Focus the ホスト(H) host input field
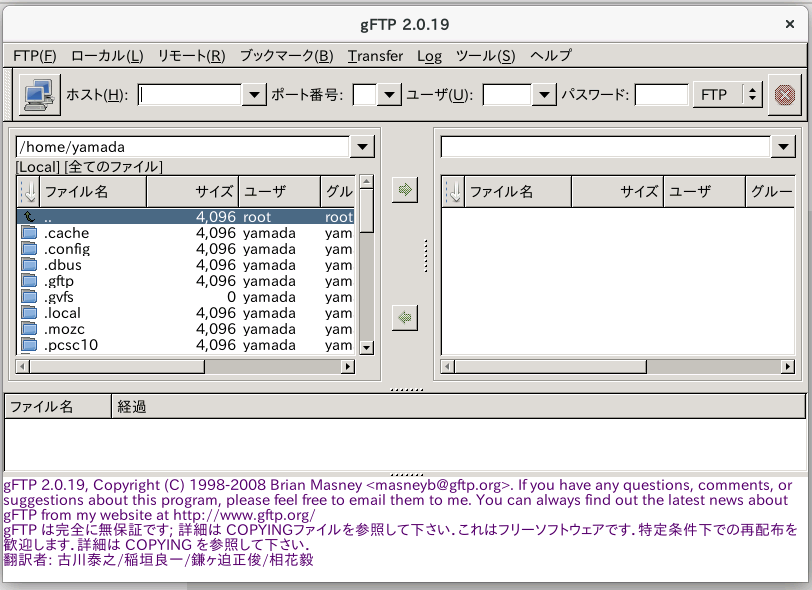Screen dimensions: 812x590 pos(190,95)
